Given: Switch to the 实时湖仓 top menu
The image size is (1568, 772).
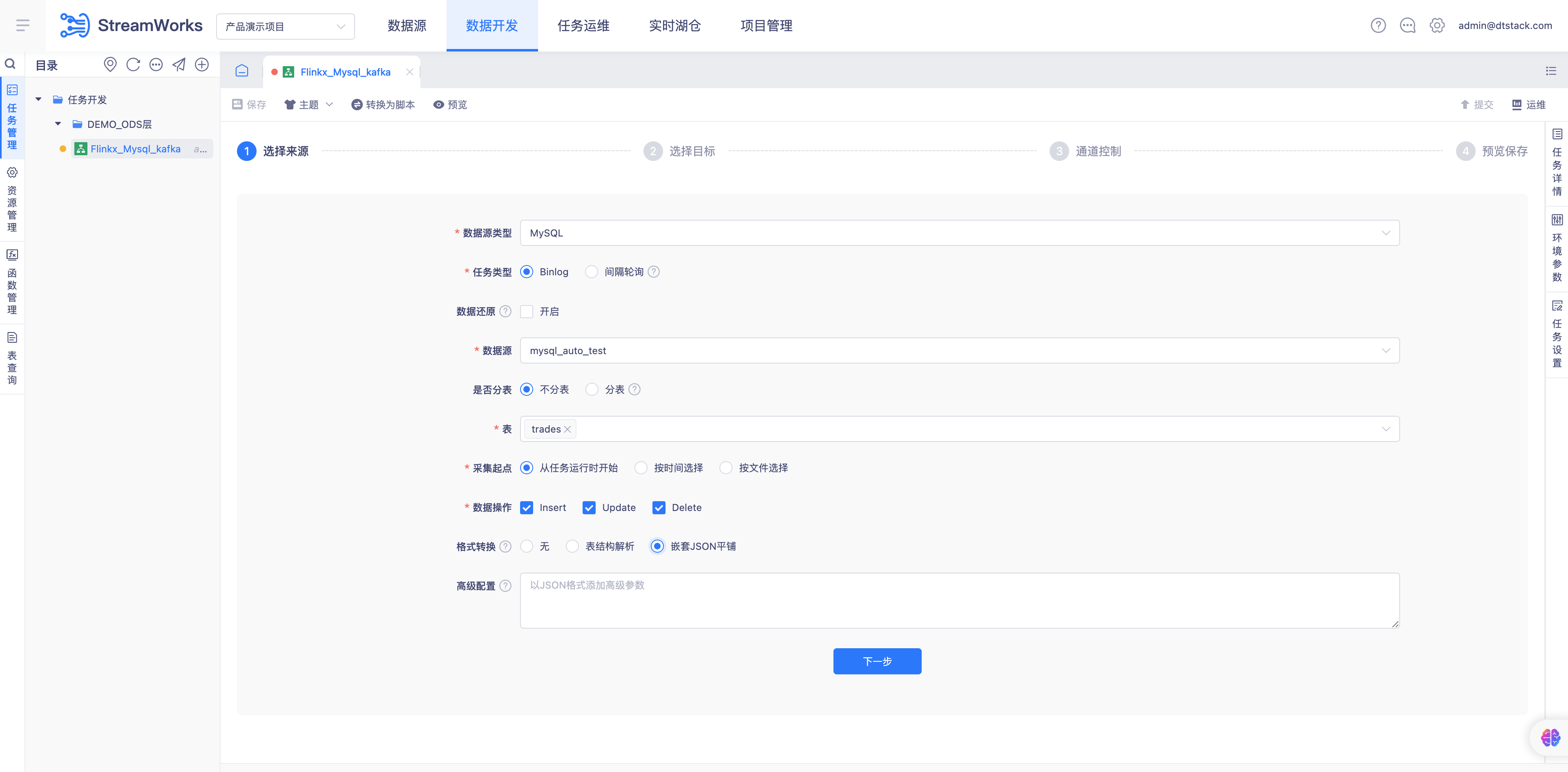Looking at the screenshot, I should point(675,26).
